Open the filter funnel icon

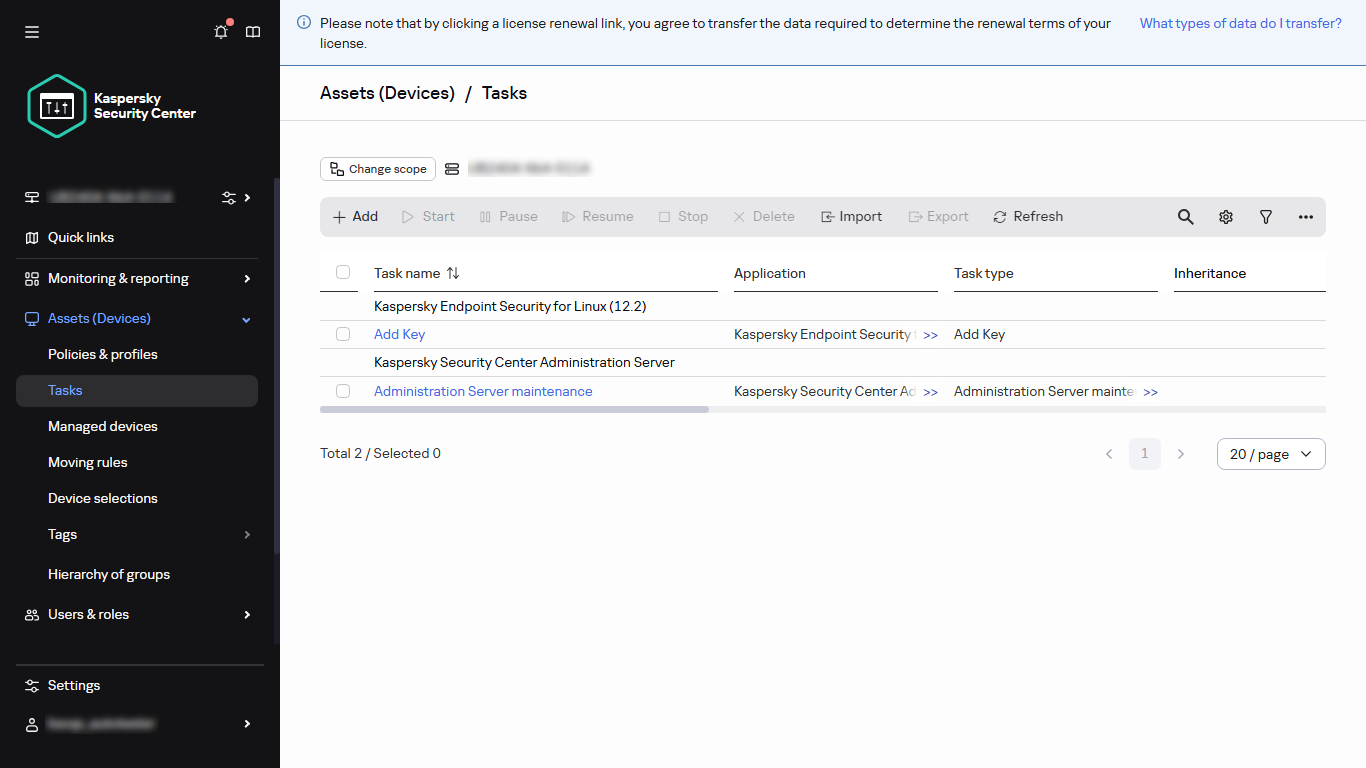pos(1265,217)
